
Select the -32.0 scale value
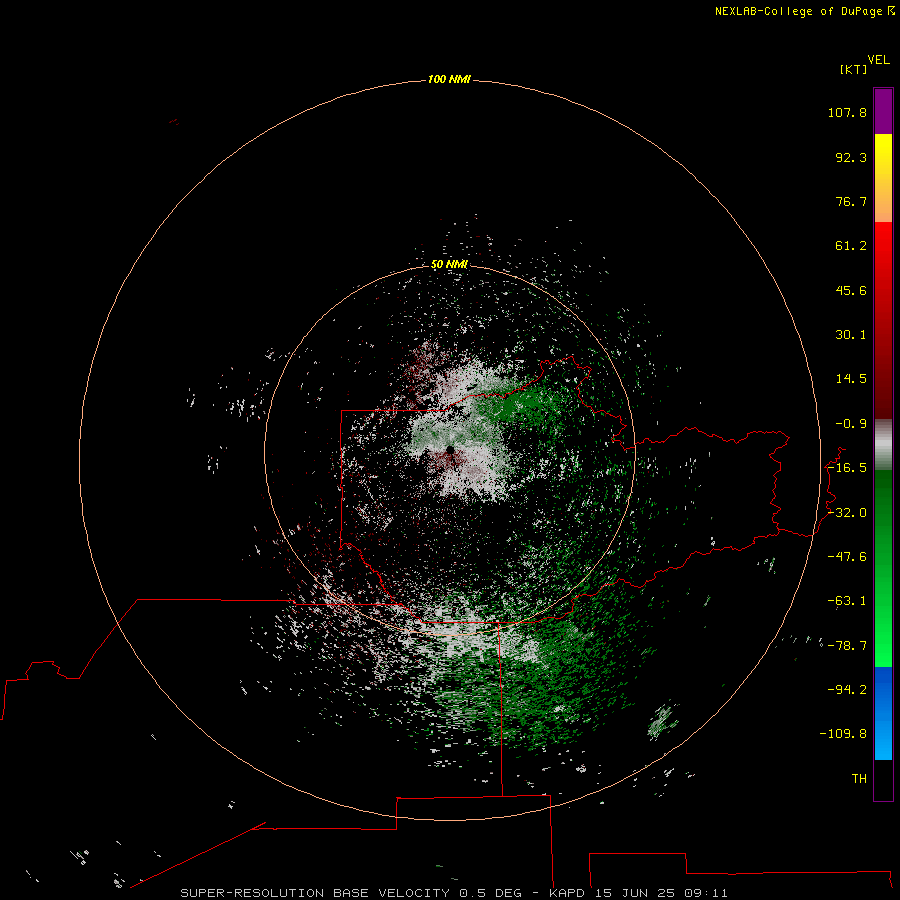pos(847,513)
